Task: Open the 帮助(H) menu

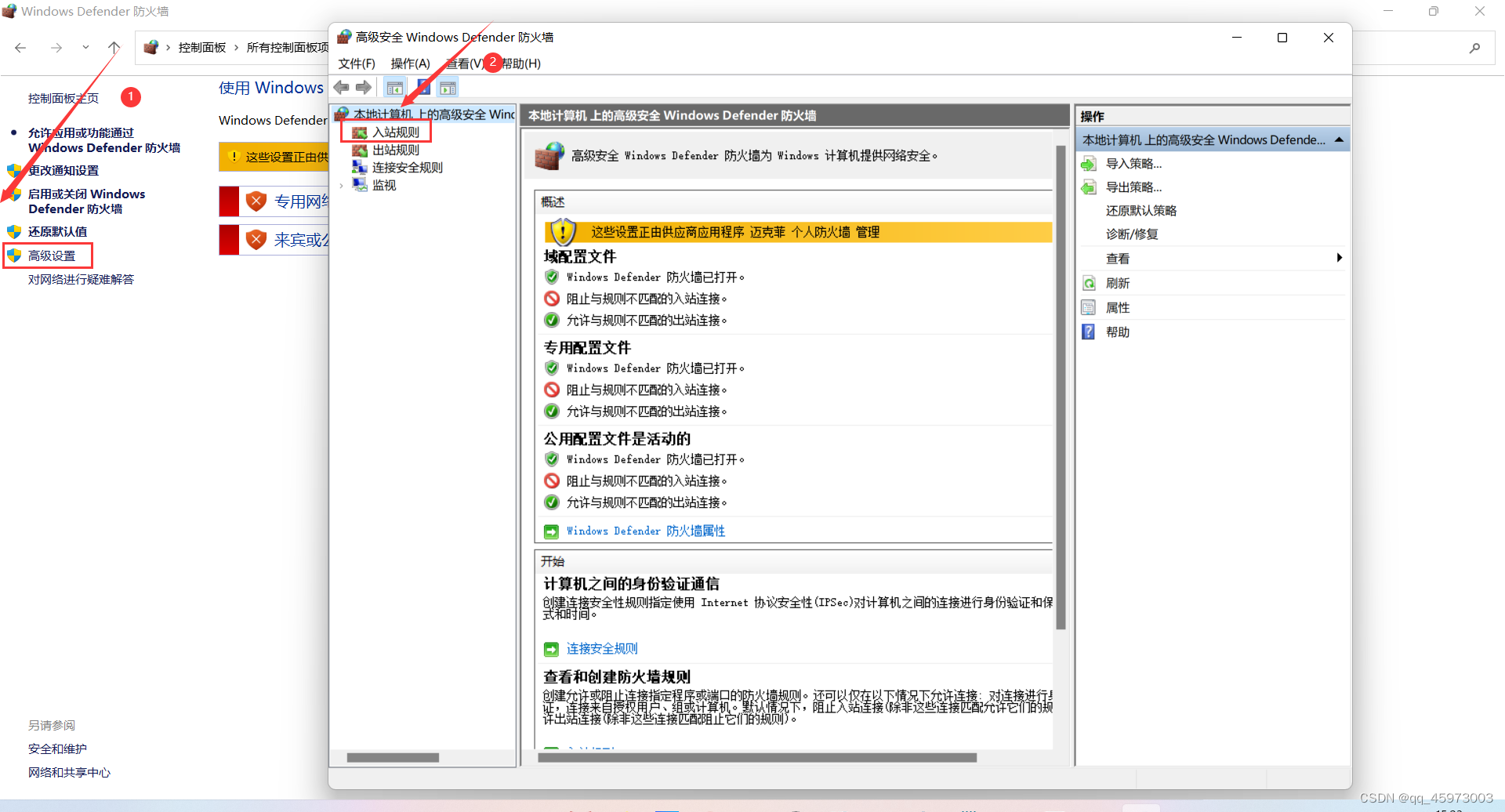Action: pos(520,63)
